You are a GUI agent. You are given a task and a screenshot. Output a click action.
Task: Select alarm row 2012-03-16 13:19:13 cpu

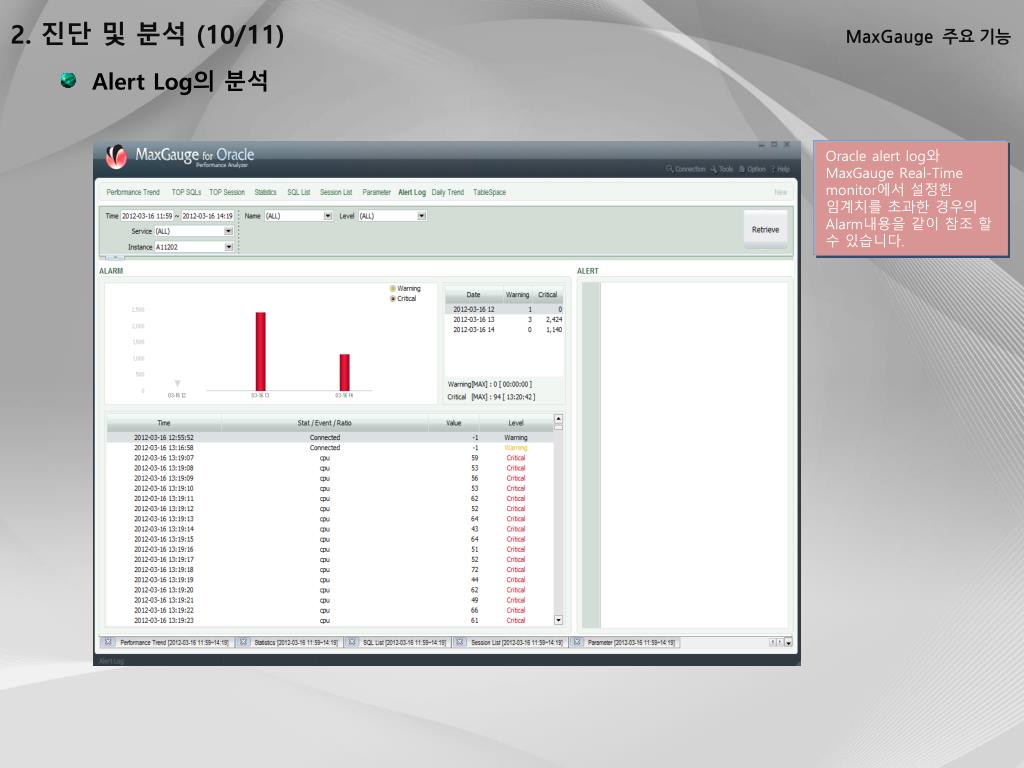point(330,519)
